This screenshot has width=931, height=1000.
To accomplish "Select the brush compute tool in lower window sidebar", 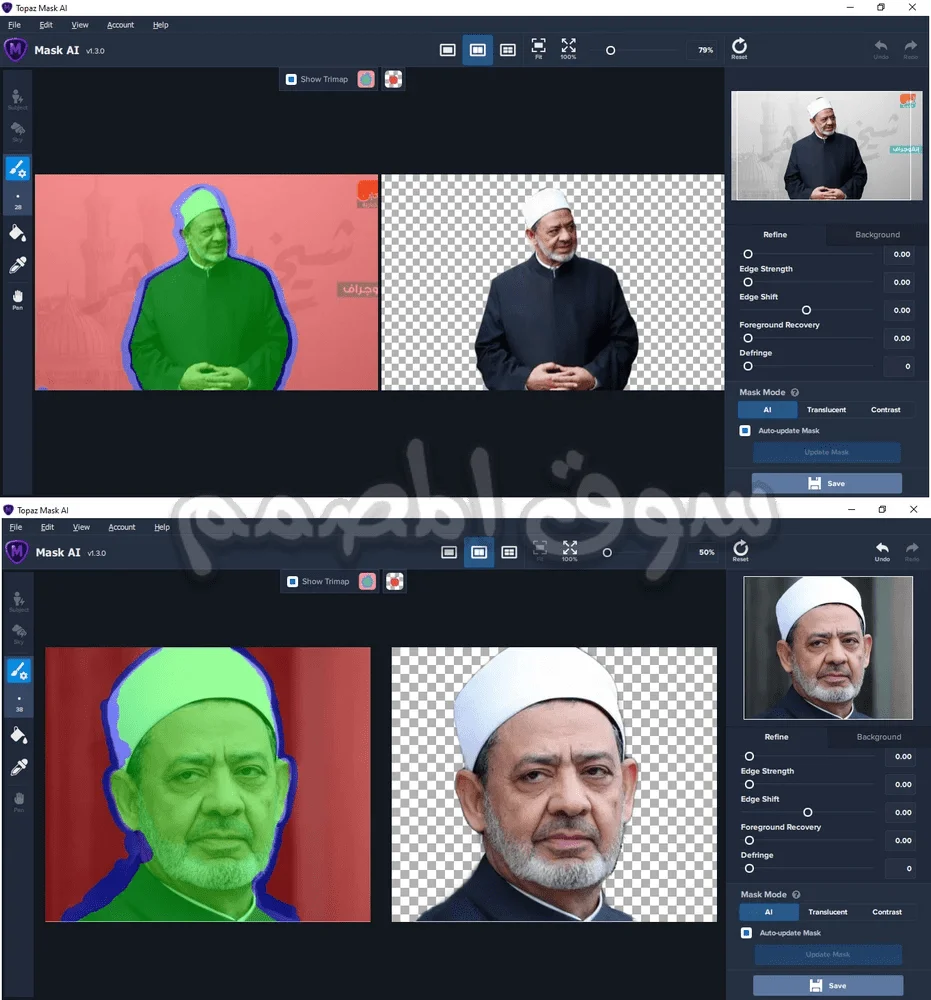I will point(17,671).
